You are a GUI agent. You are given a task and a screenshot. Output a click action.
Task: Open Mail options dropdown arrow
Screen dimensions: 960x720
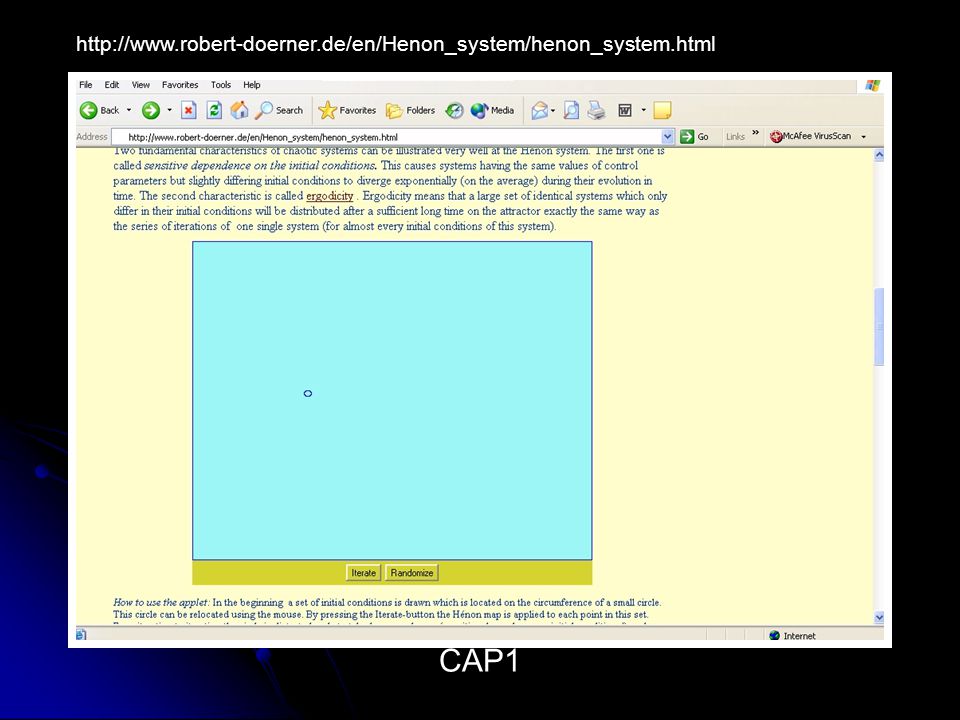pyautogui.click(x=553, y=110)
